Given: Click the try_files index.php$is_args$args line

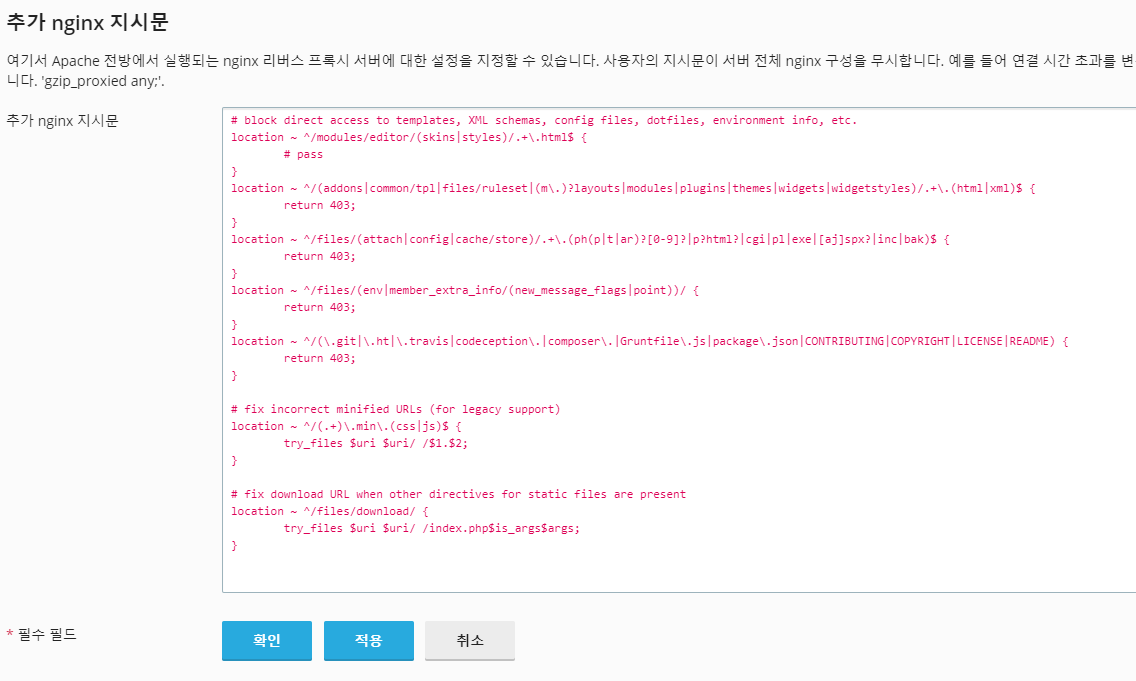Looking at the screenshot, I should pos(432,528).
